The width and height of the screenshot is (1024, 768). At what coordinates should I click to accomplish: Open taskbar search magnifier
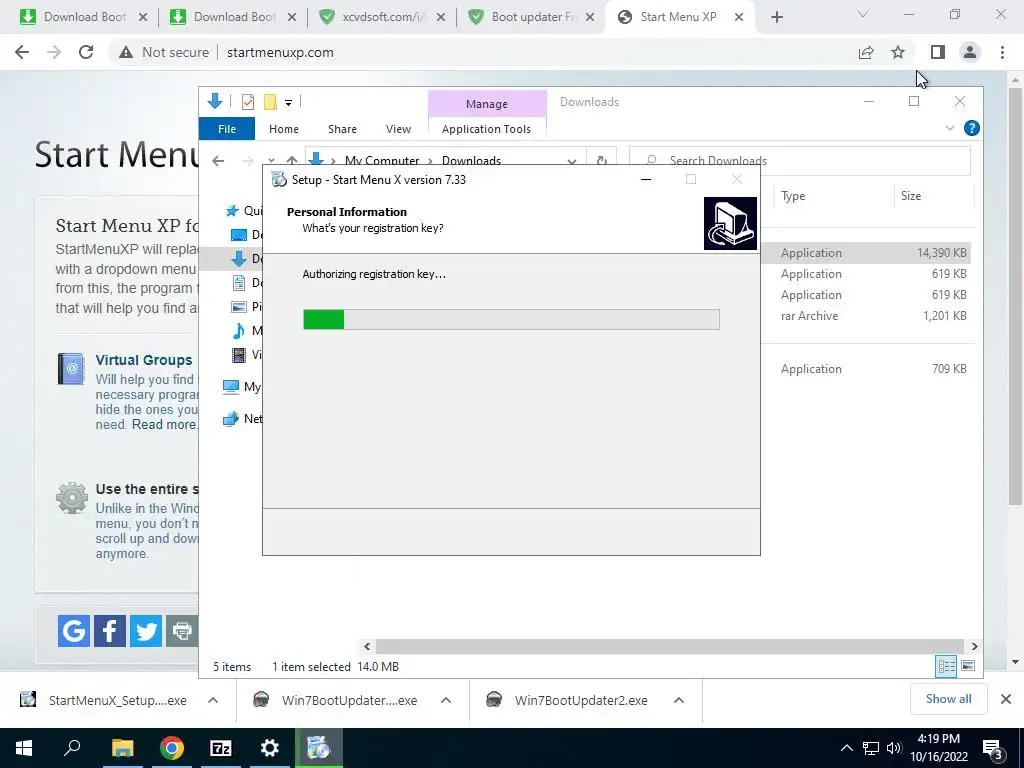(x=72, y=747)
